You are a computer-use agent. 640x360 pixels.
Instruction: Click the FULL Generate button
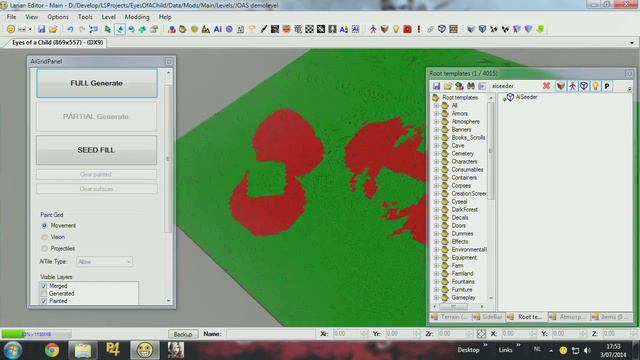[x=97, y=83]
